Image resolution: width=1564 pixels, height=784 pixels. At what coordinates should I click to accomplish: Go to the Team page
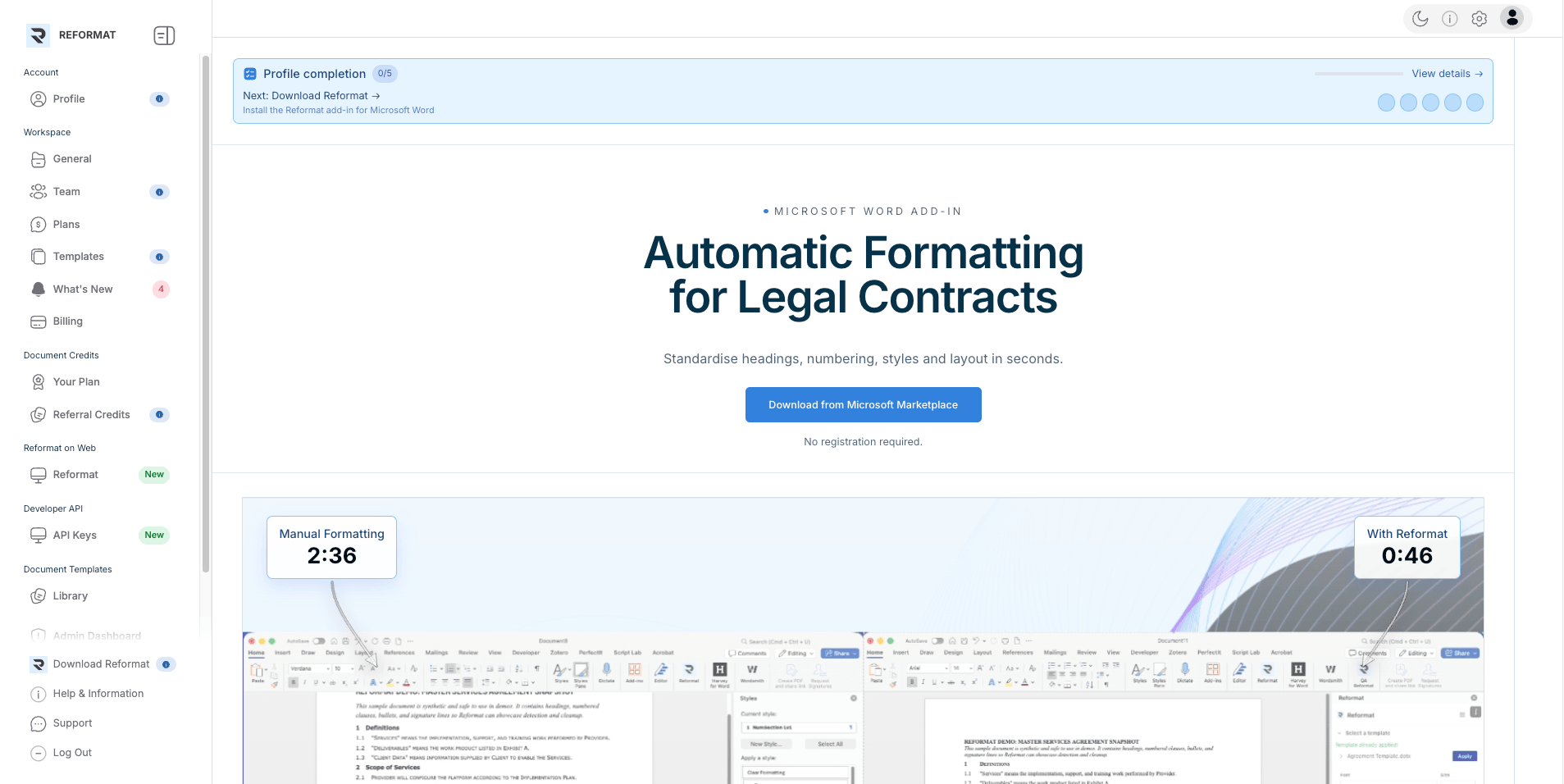(66, 192)
